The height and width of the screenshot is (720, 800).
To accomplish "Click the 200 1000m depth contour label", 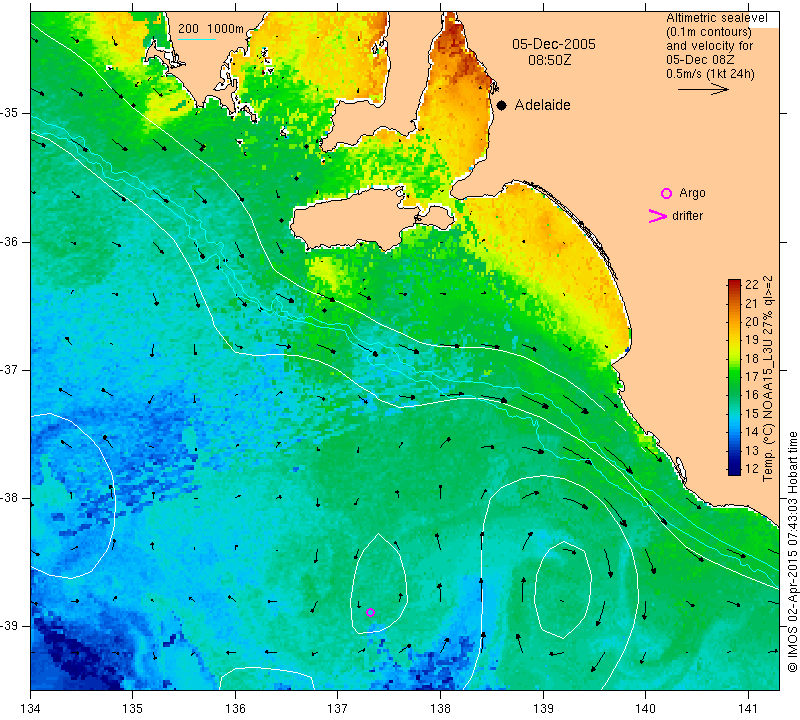I will click(x=211, y=29).
